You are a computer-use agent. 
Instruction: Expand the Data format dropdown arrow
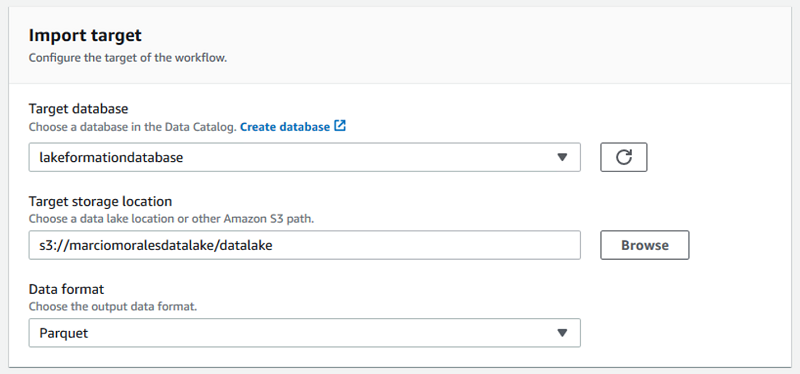tap(562, 333)
